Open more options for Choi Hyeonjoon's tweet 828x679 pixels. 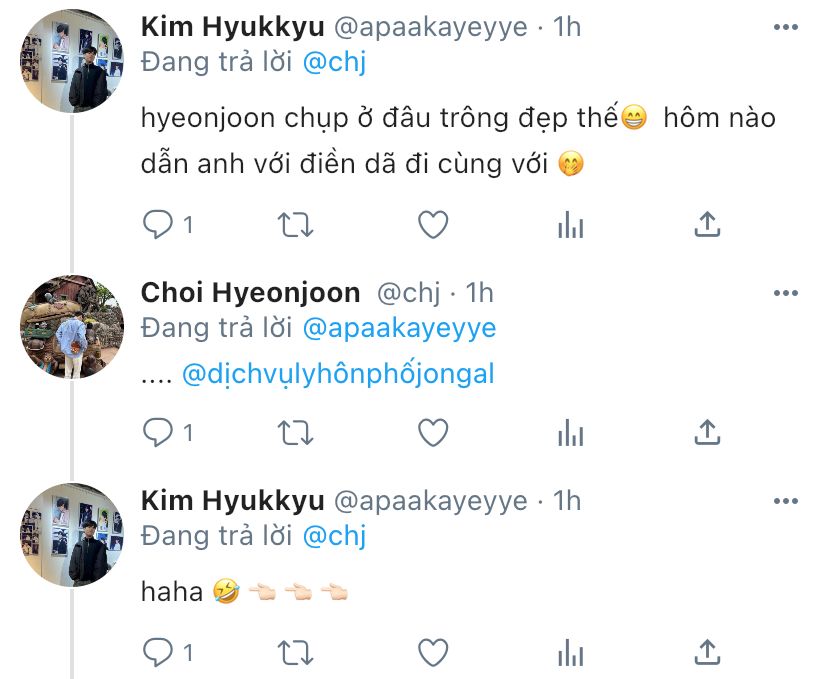[x=786, y=293]
